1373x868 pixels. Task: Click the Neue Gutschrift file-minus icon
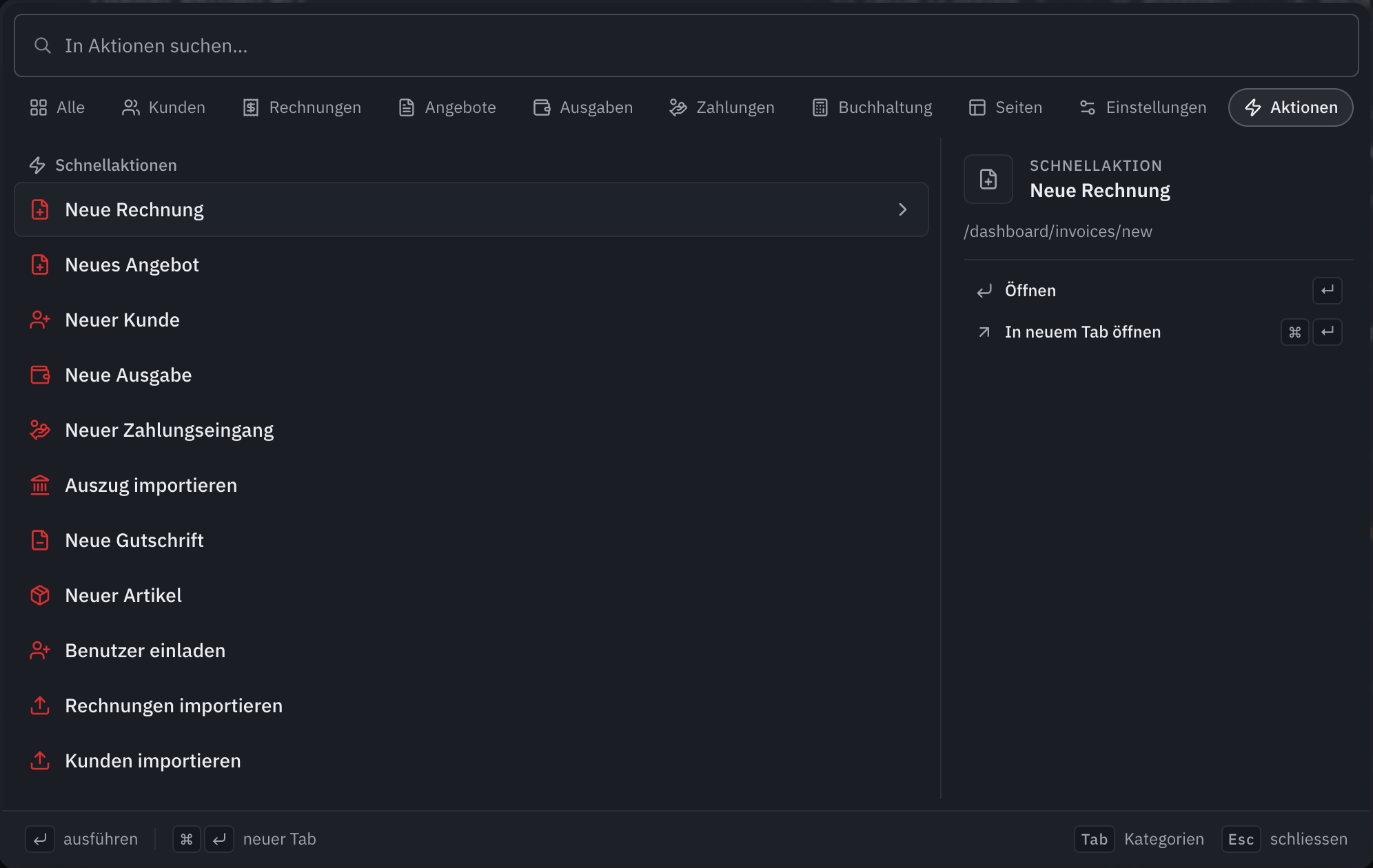tap(40, 540)
